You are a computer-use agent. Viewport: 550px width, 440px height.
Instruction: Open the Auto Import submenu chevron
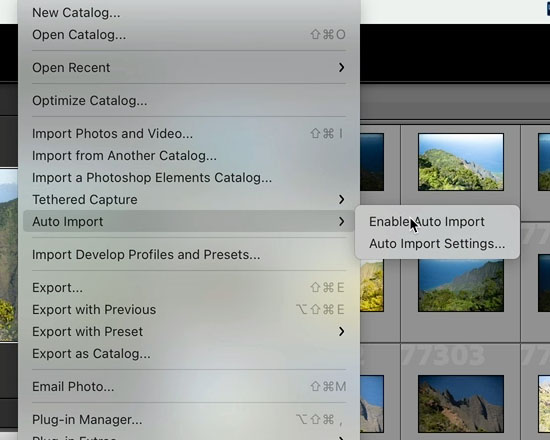tap(341, 221)
